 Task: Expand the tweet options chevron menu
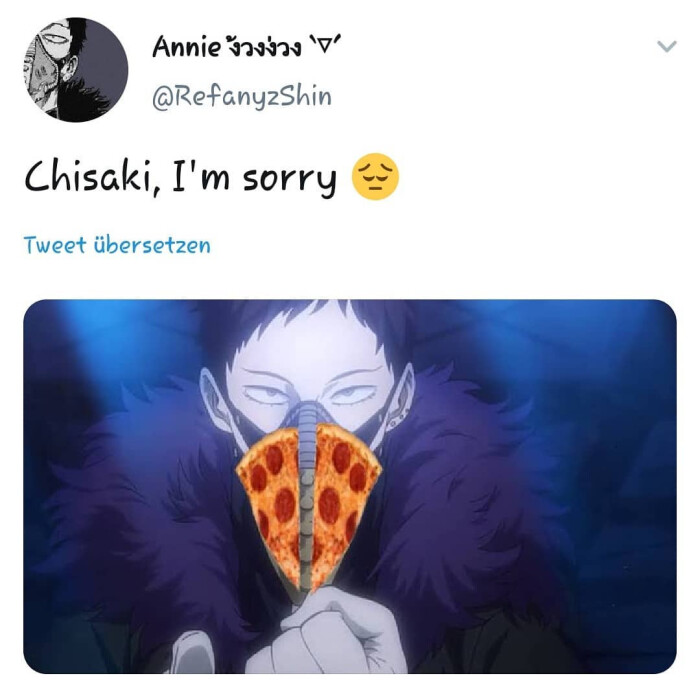click(667, 46)
